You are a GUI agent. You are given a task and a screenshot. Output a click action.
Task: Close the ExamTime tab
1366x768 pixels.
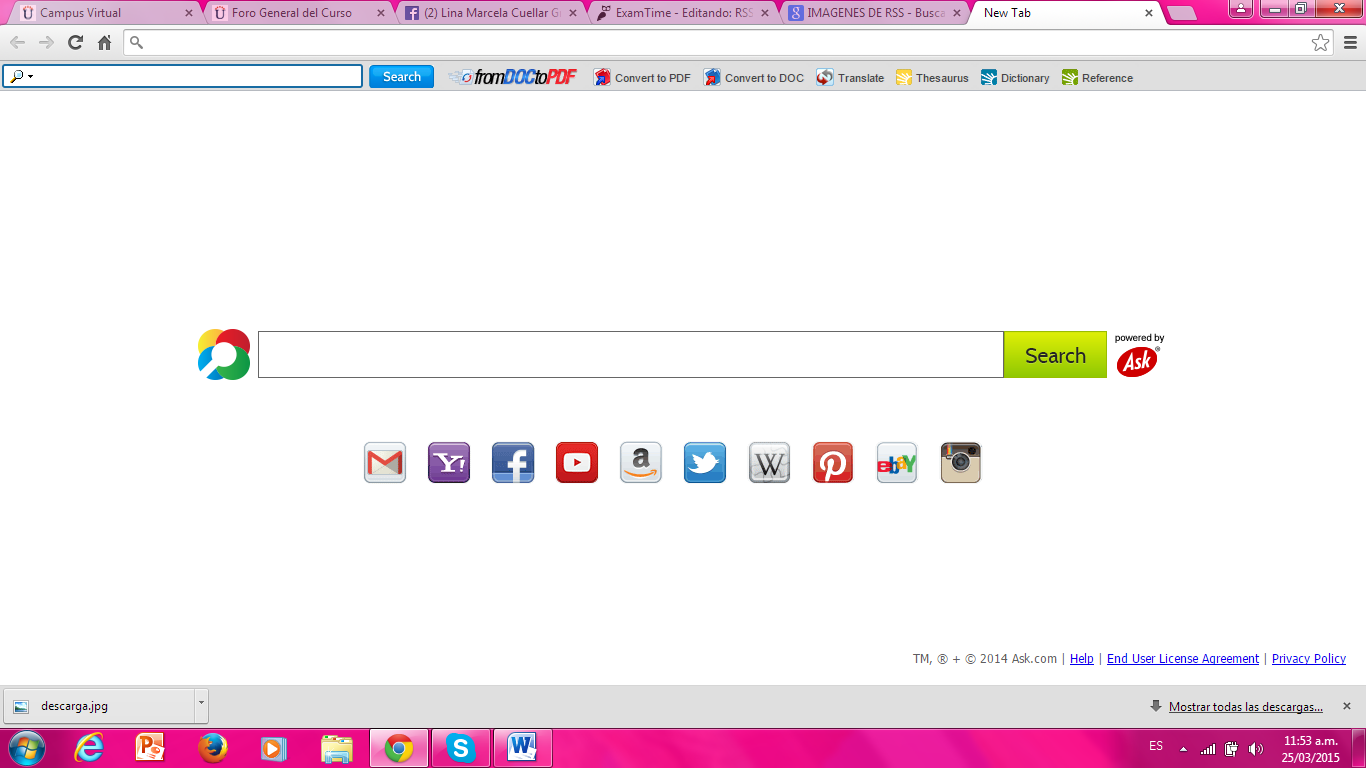pos(765,13)
